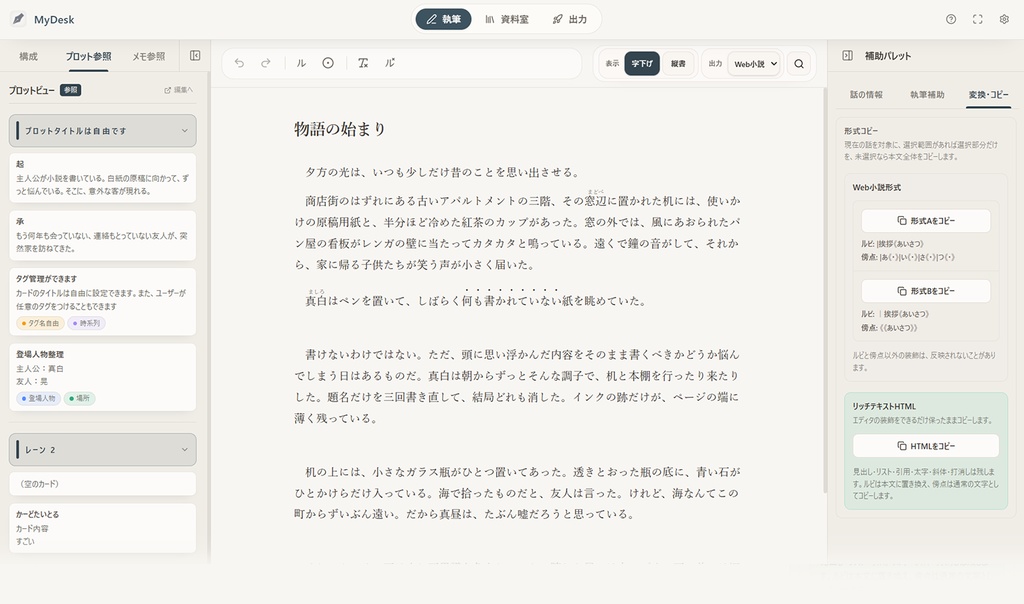Viewport: 1024px width, 604px height.
Task: Collapse the レーン 2 section
Action: (x=185, y=447)
